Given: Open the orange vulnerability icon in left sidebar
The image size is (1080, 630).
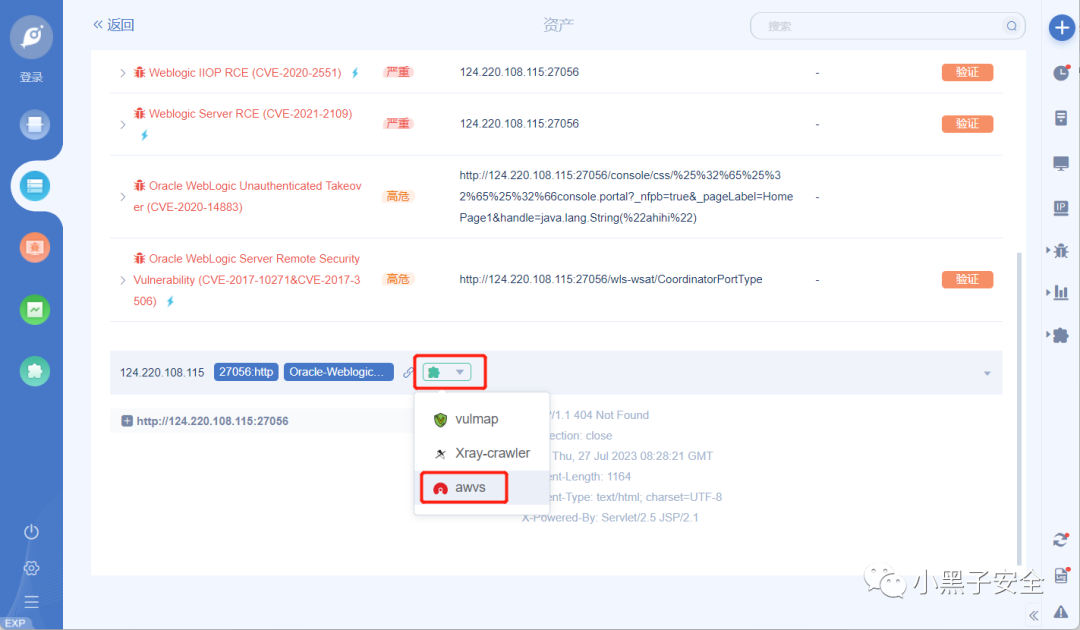Looking at the screenshot, I should tap(34, 248).
